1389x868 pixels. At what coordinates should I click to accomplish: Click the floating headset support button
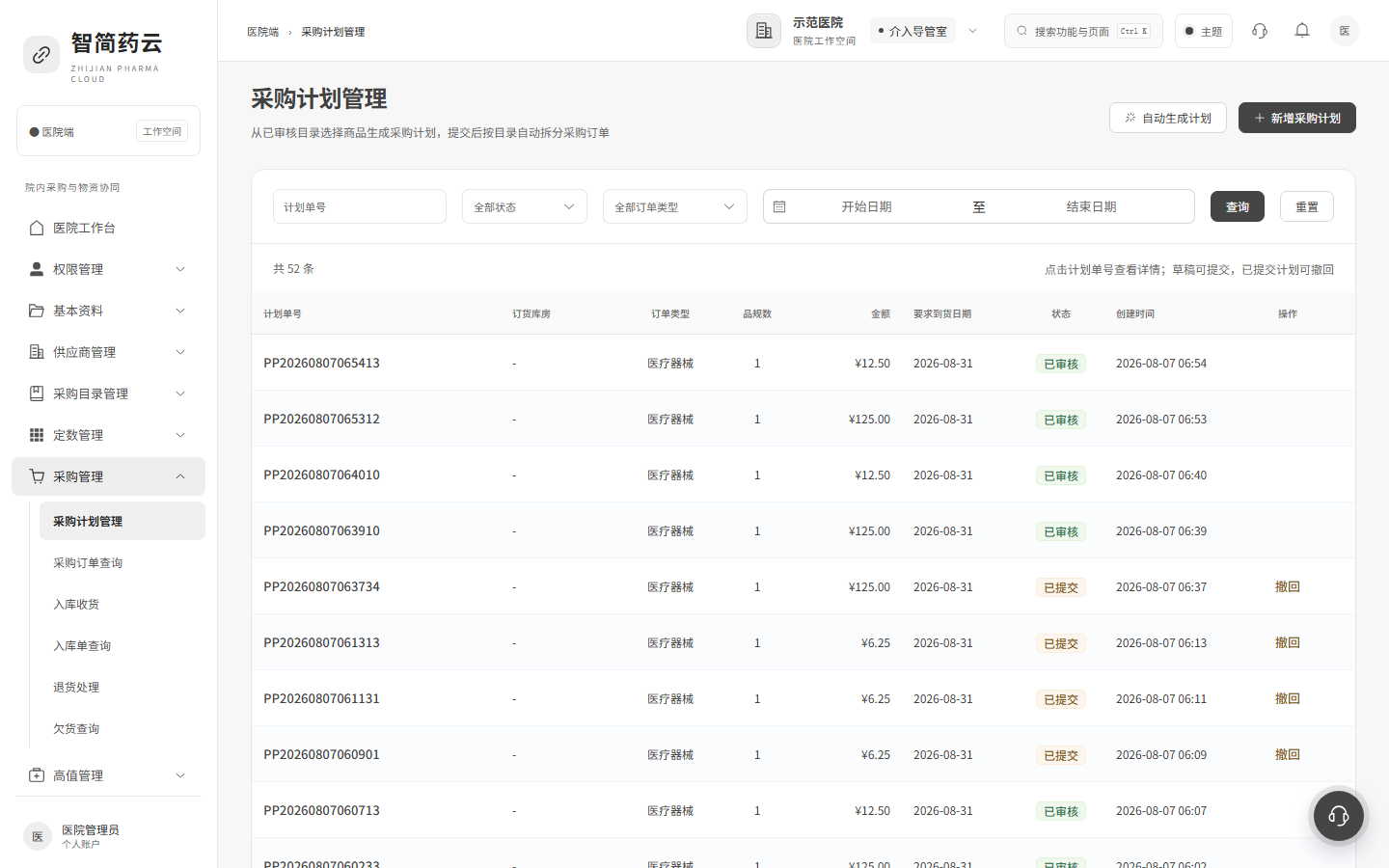coord(1338,816)
